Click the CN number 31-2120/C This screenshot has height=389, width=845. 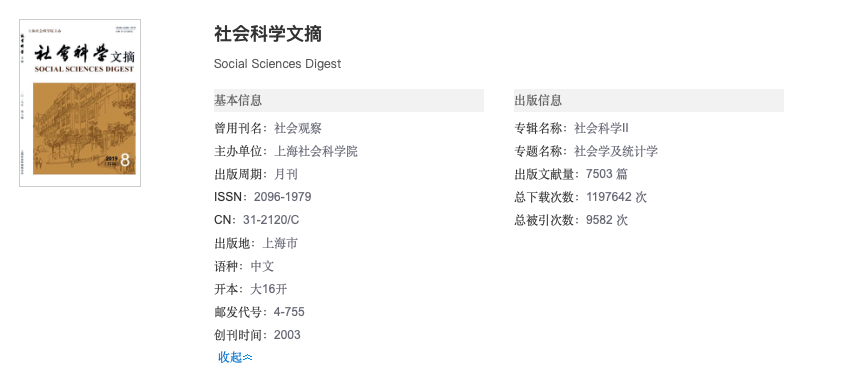(x=271, y=220)
